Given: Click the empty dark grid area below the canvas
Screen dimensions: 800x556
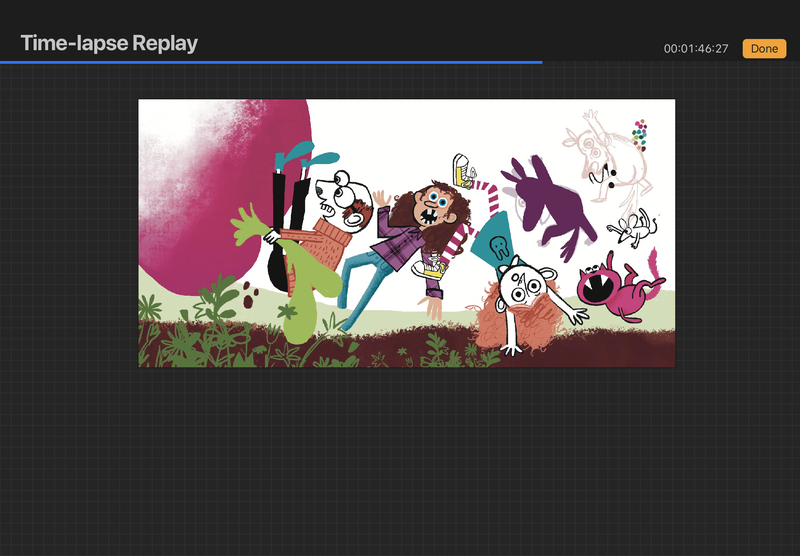Looking at the screenshot, I should [400, 460].
